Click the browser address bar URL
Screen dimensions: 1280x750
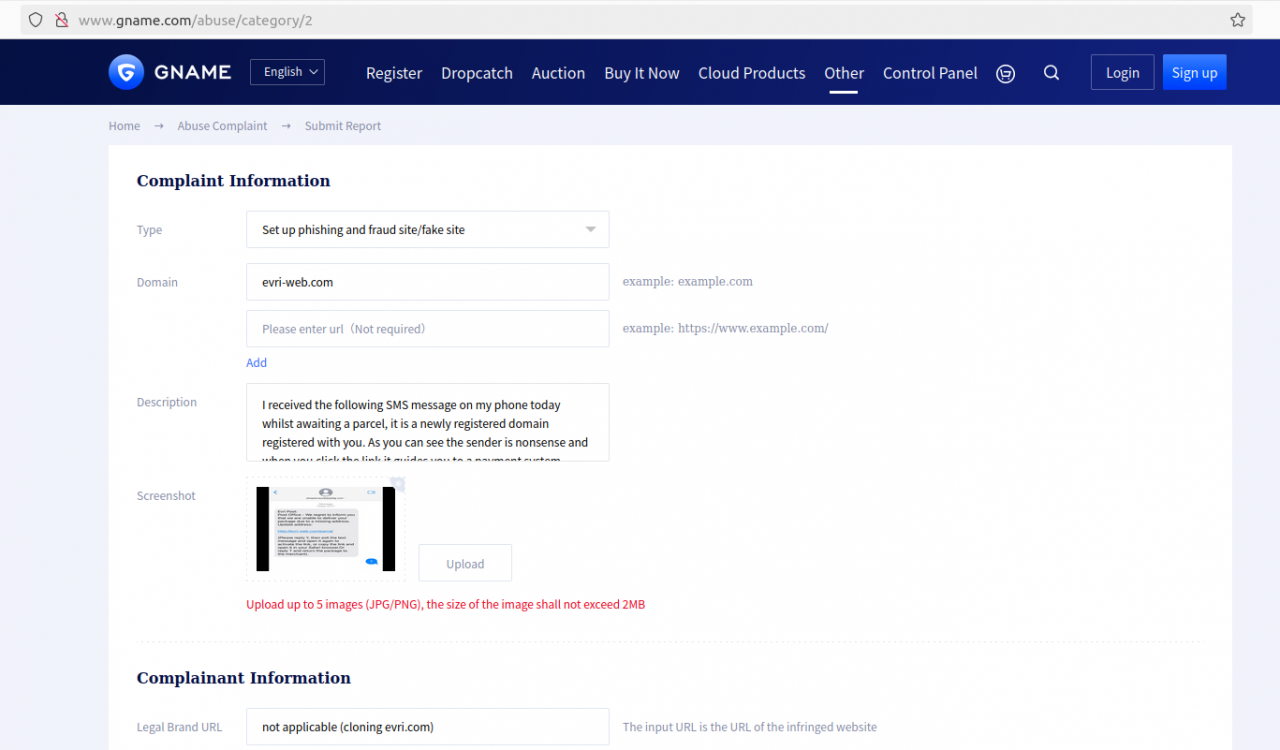(195, 20)
